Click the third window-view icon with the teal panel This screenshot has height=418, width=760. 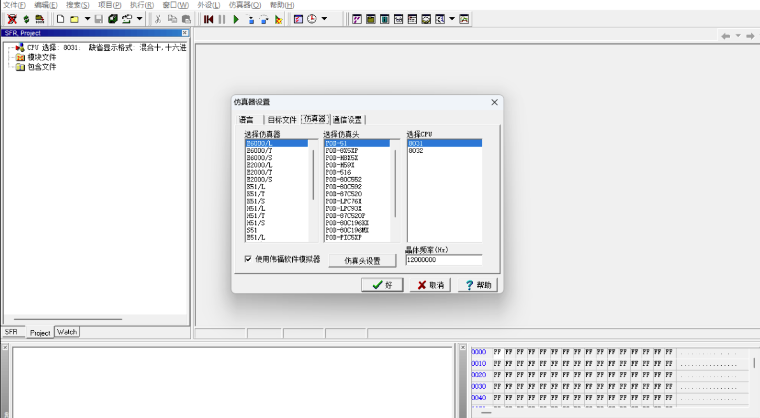click(385, 19)
